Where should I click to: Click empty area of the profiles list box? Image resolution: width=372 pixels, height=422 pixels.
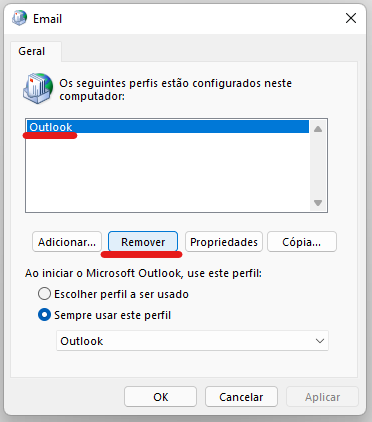pos(168,172)
